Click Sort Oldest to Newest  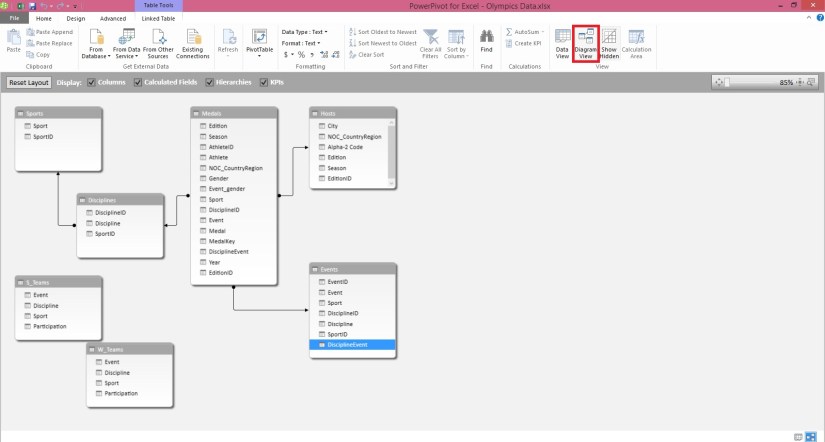coord(383,32)
